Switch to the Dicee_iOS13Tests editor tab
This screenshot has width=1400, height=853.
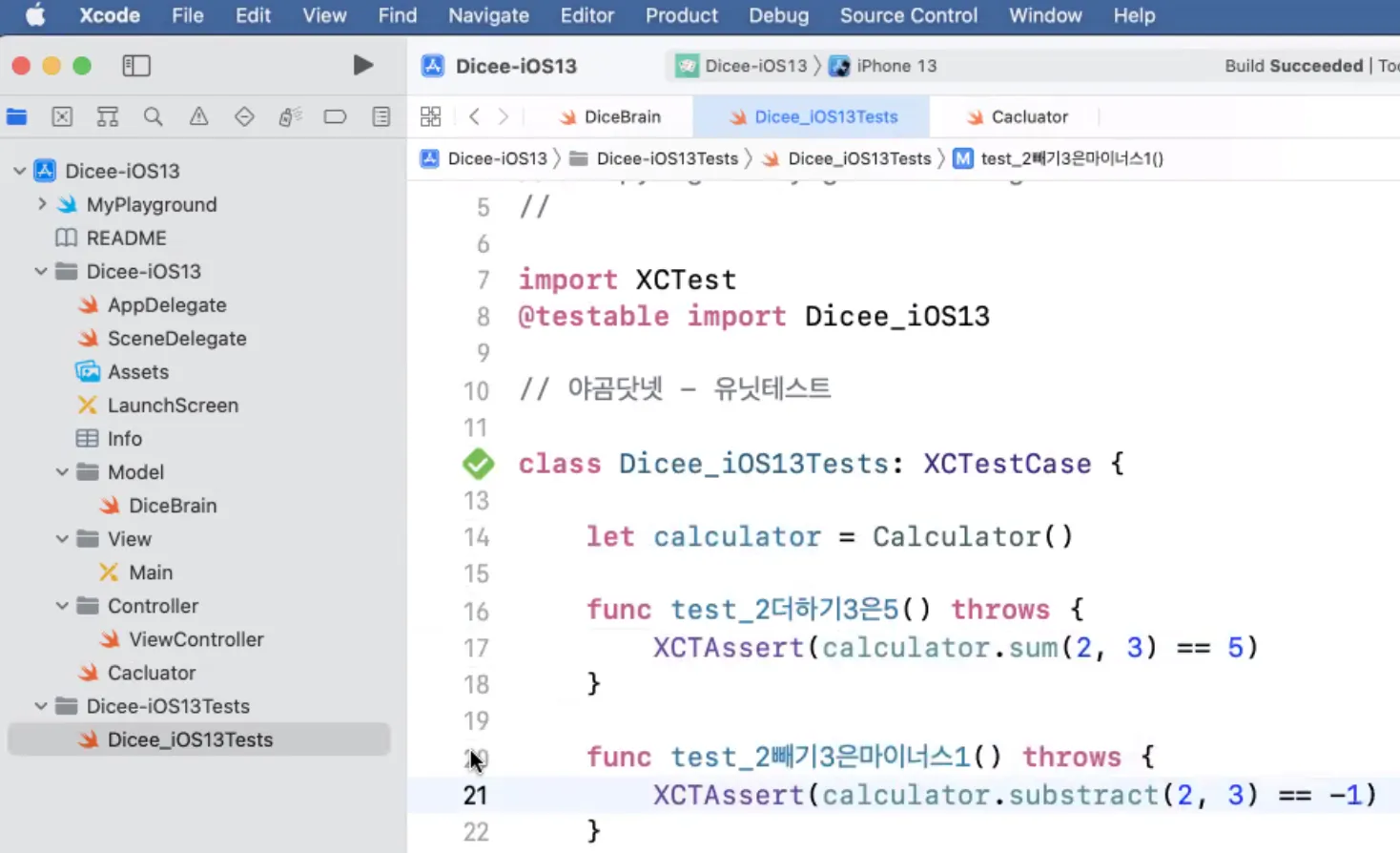point(813,116)
